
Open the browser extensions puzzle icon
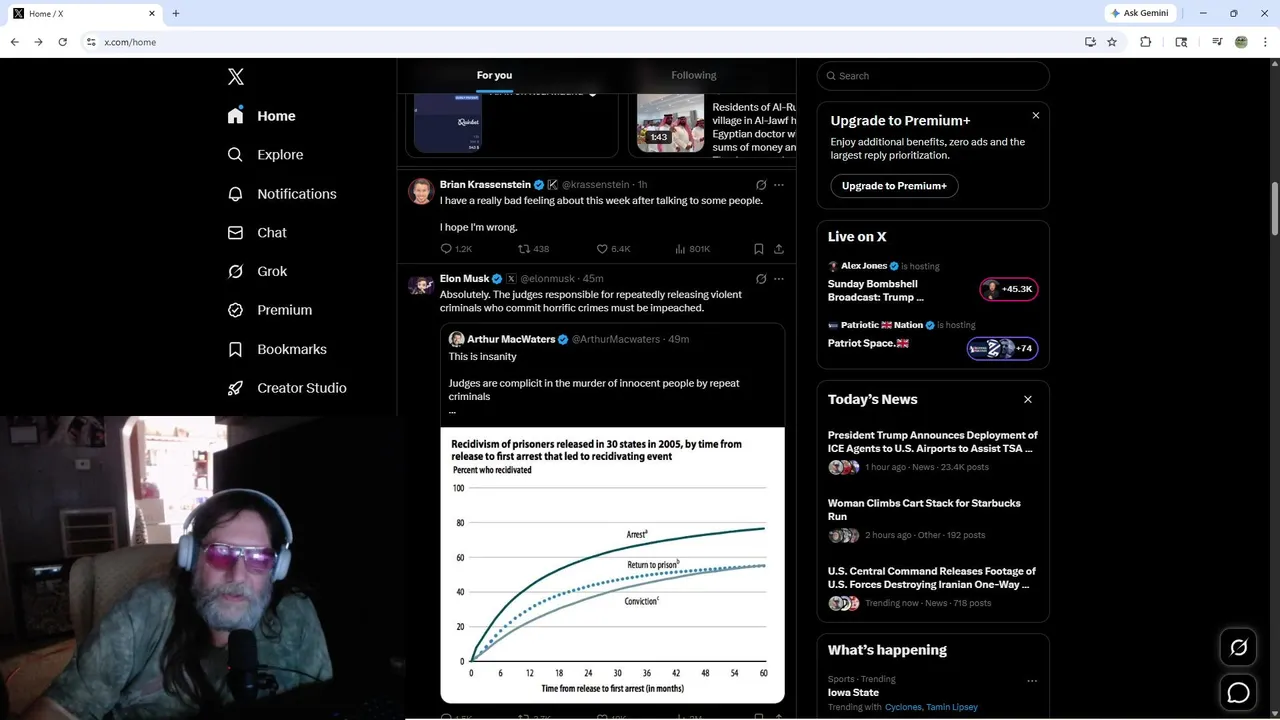[1146, 42]
